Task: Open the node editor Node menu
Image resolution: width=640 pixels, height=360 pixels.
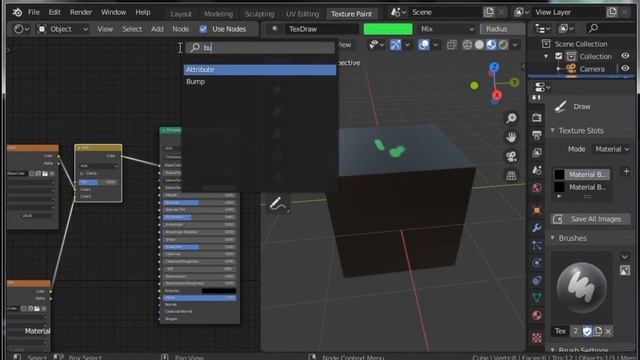Action: (x=180, y=29)
